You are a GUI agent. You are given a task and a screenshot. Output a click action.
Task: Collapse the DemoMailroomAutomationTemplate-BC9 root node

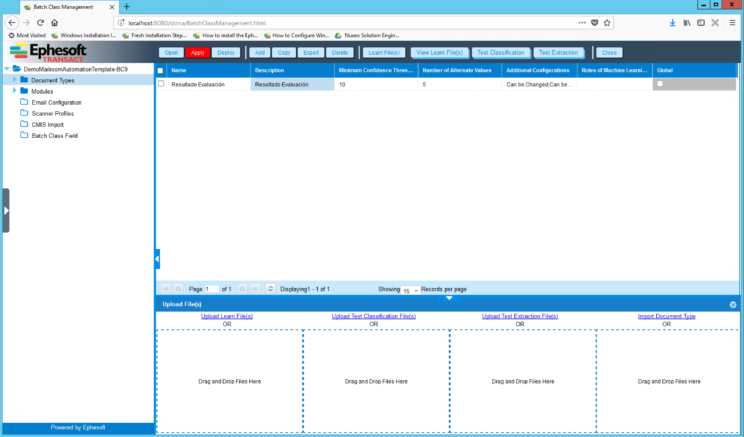[7, 69]
